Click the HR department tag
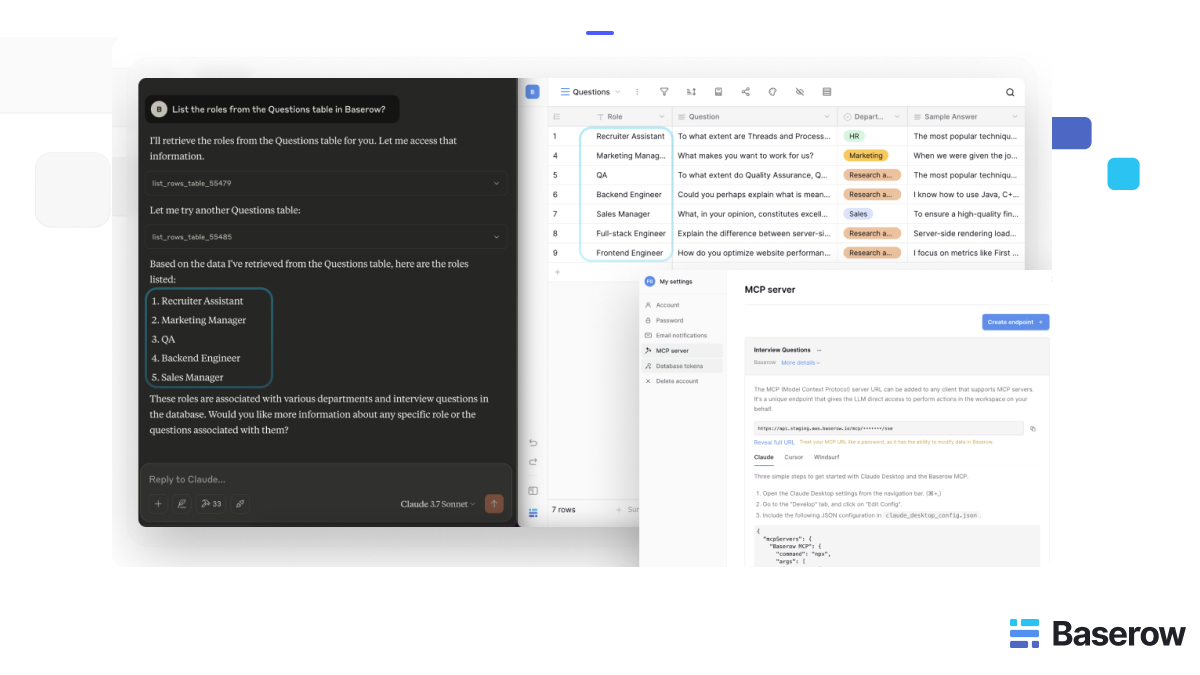This screenshot has height=675, width=1200. pos(854,136)
